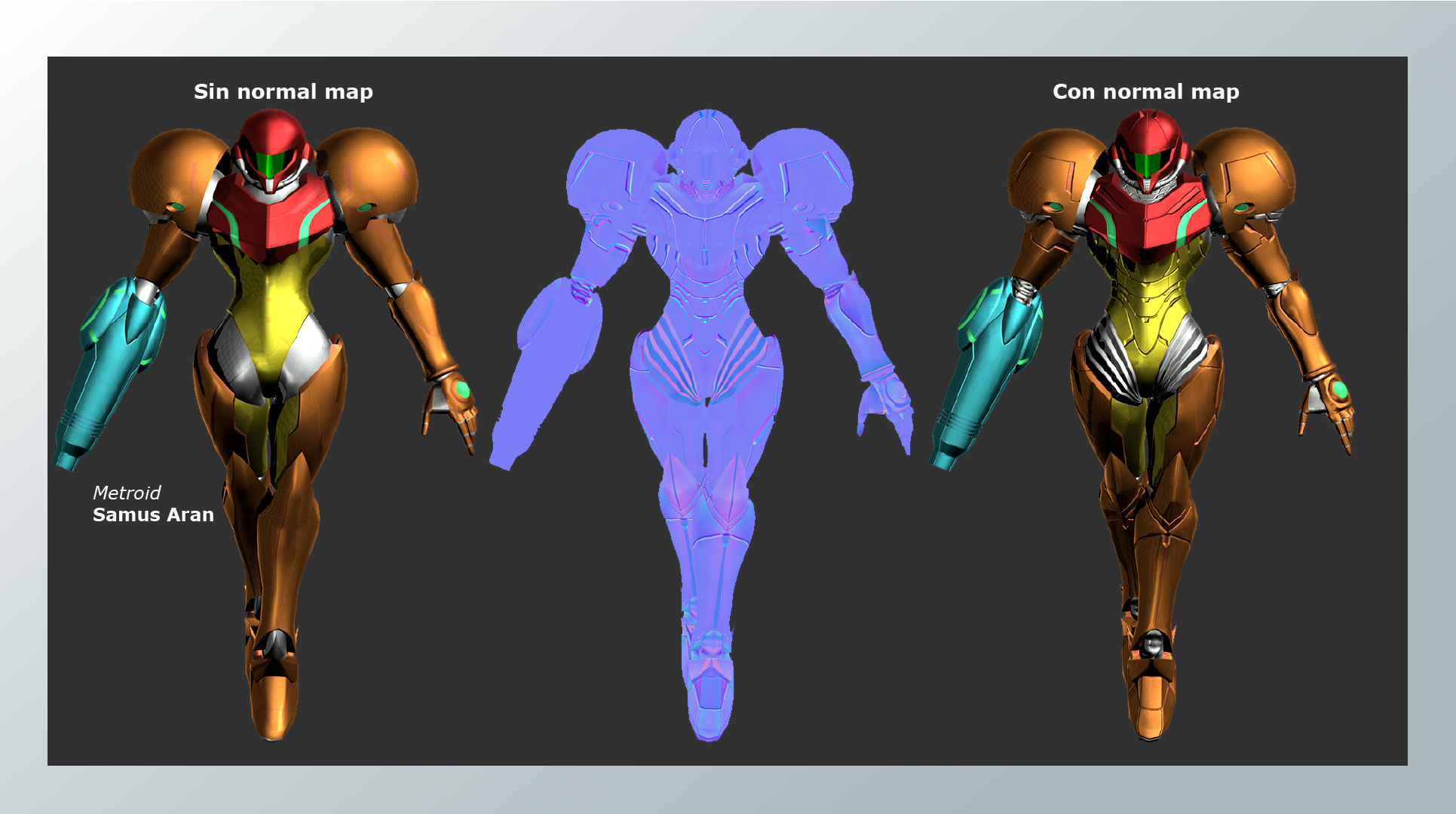Click the 'Metroid' caption text
1456x814 pixels.
coord(127,493)
